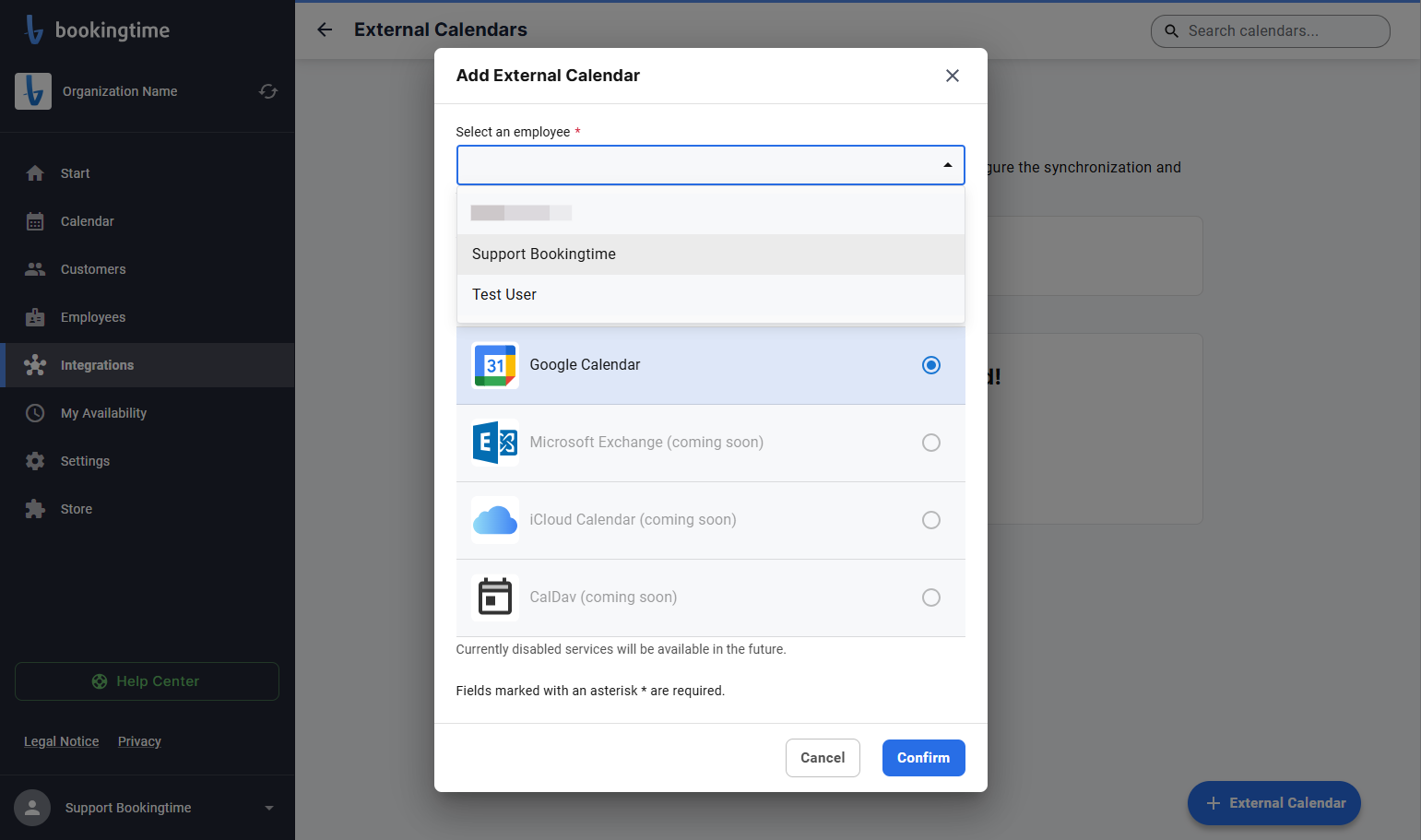Click the Cancel button
This screenshot has height=840, width=1421.
click(823, 758)
